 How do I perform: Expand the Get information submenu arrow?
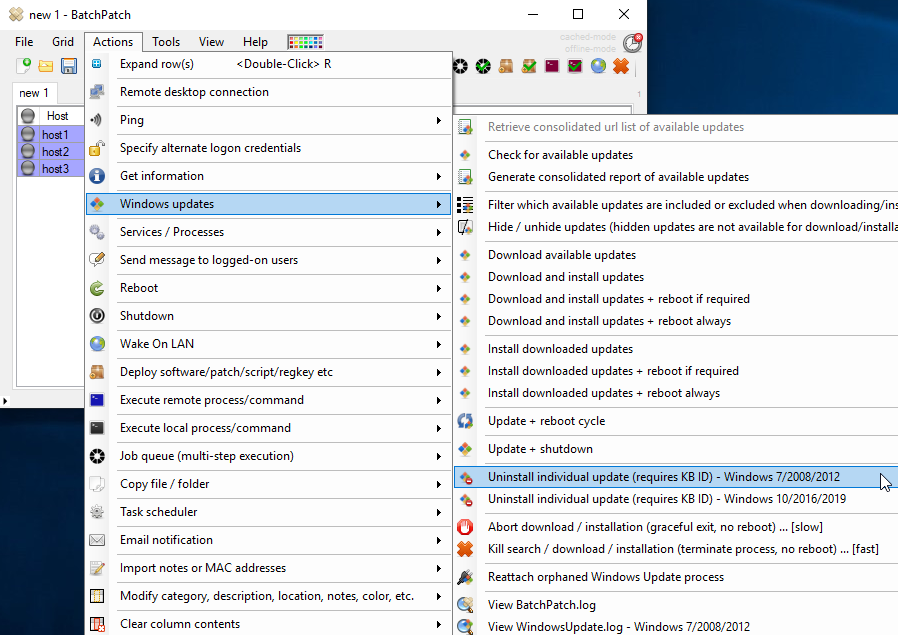(x=439, y=176)
